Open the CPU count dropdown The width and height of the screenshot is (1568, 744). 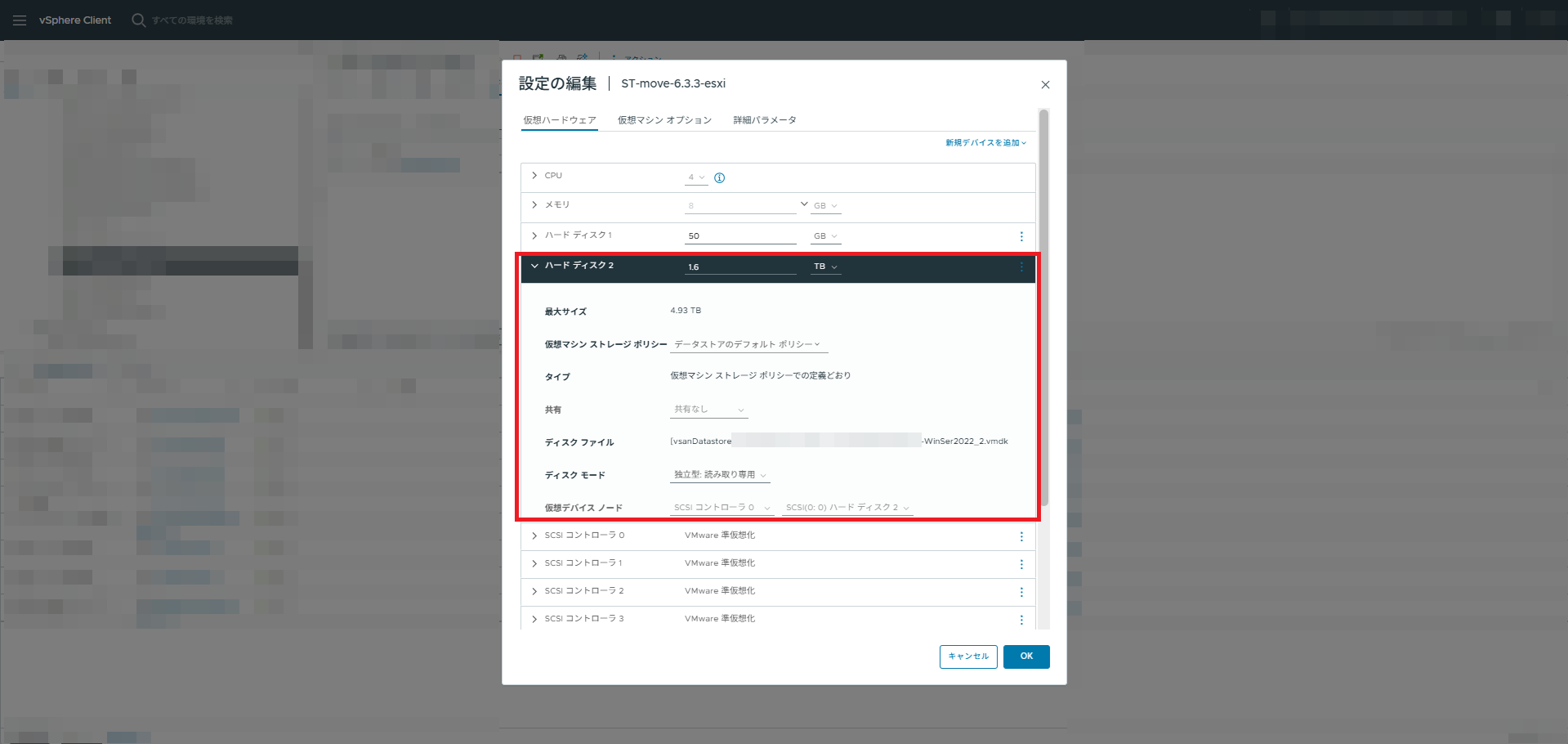click(696, 177)
